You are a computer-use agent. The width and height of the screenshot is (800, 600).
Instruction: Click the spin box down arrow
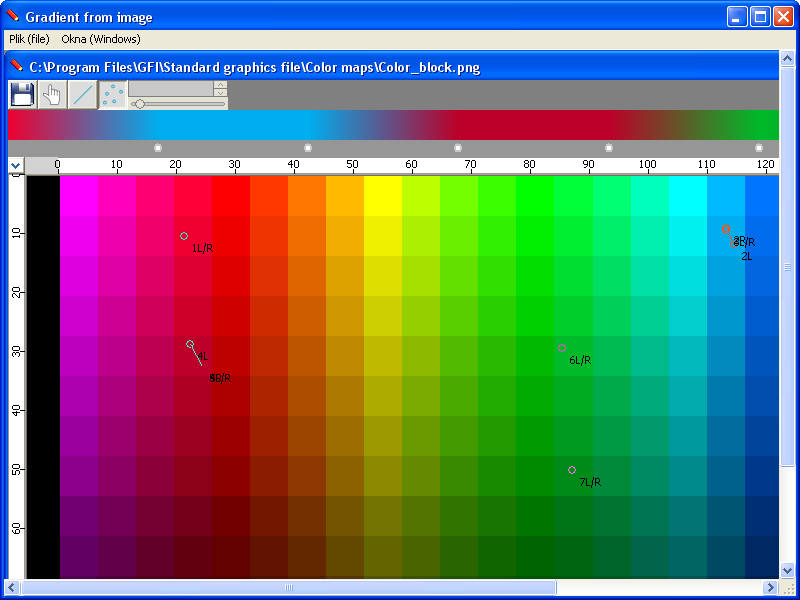[220, 93]
